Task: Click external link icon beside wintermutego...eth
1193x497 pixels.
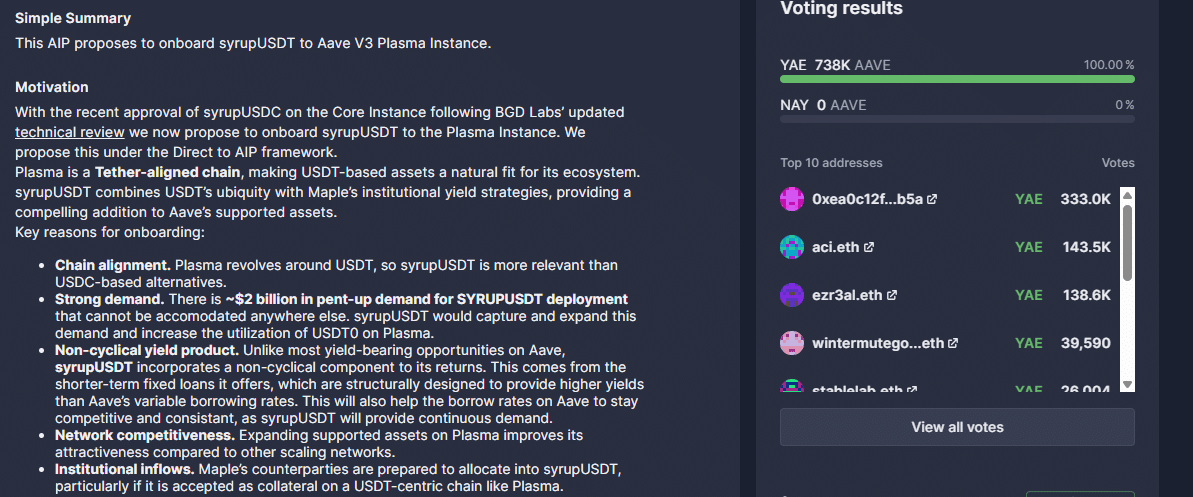Action: (x=953, y=343)
